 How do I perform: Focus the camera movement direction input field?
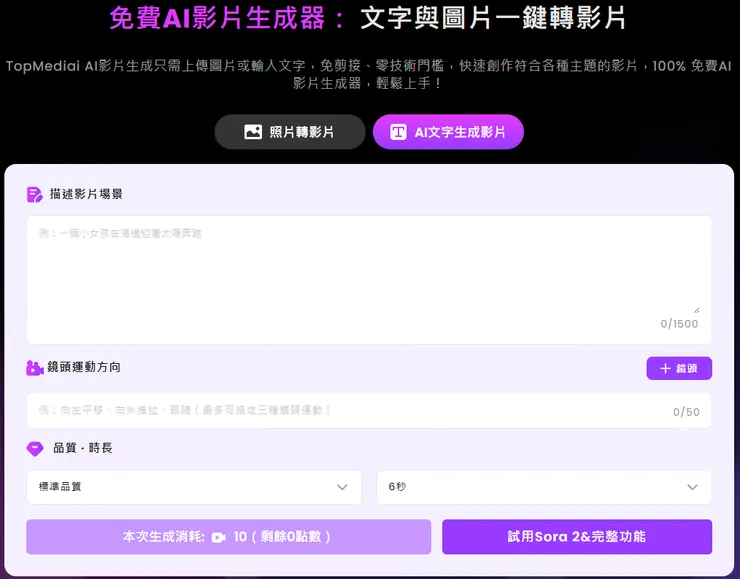[x=369, y=411]
